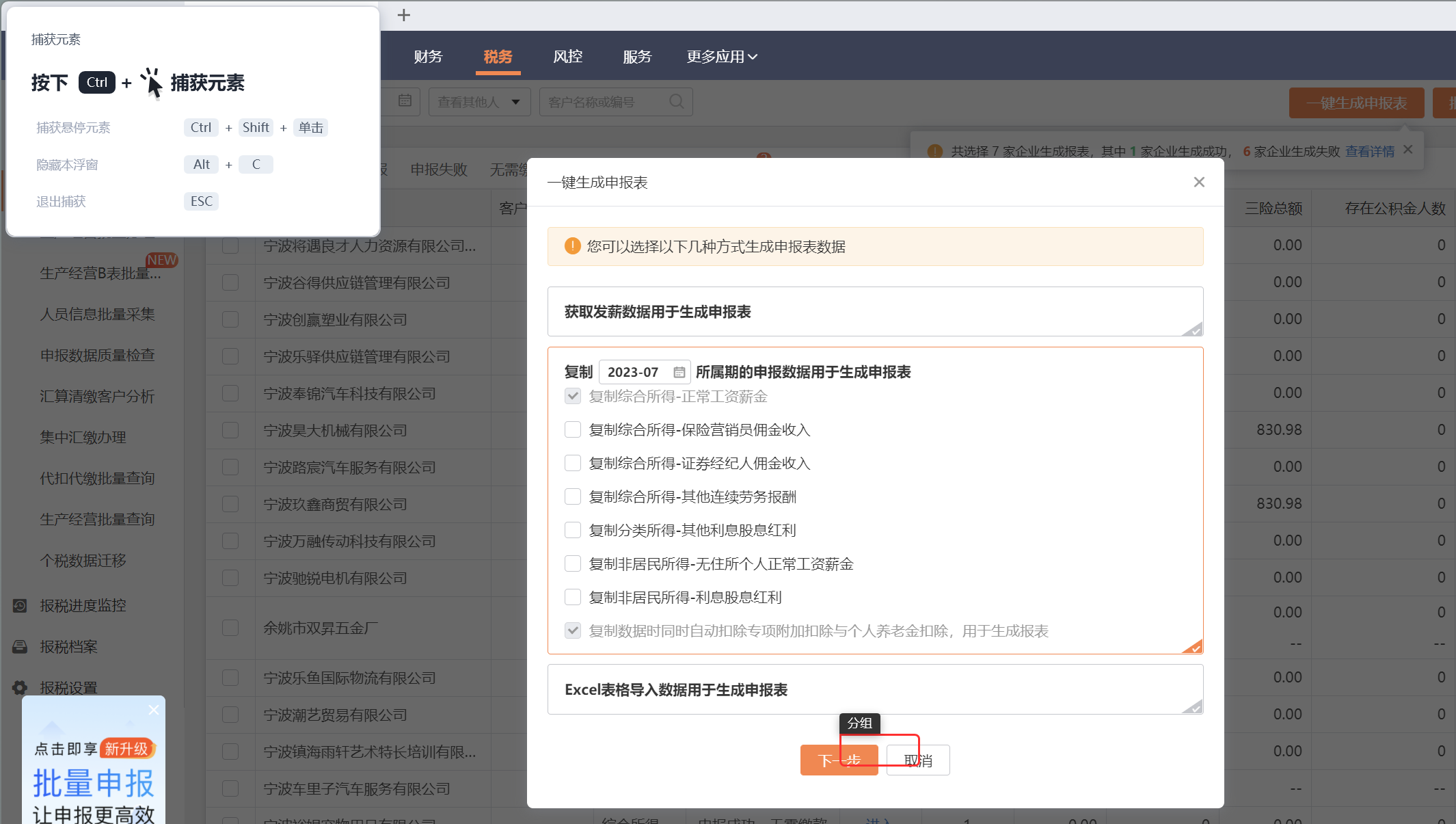
Task: Click the search magnifier in the customer field
Action: (676, 102)
